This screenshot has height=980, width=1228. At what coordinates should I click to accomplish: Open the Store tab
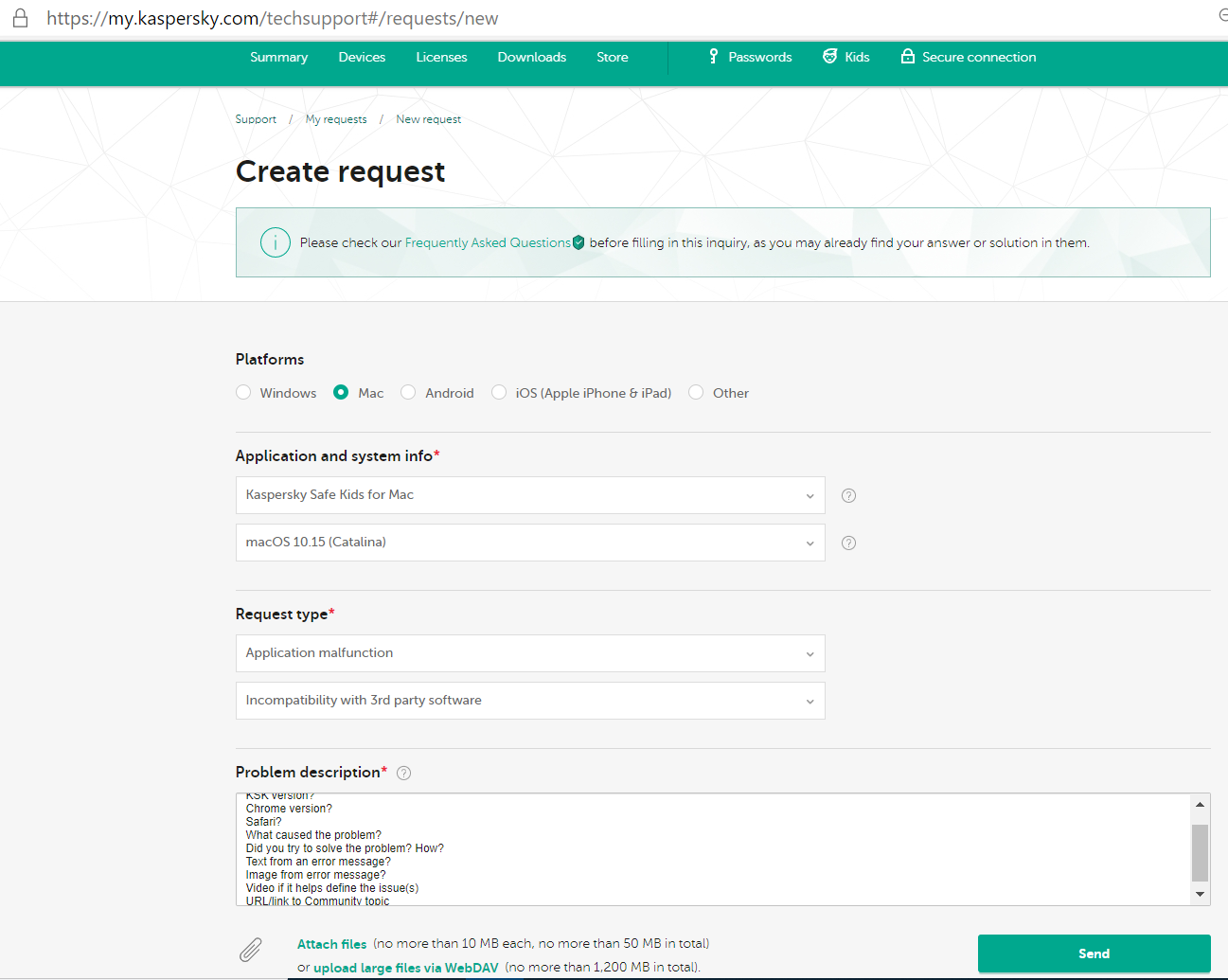point(613,57)
